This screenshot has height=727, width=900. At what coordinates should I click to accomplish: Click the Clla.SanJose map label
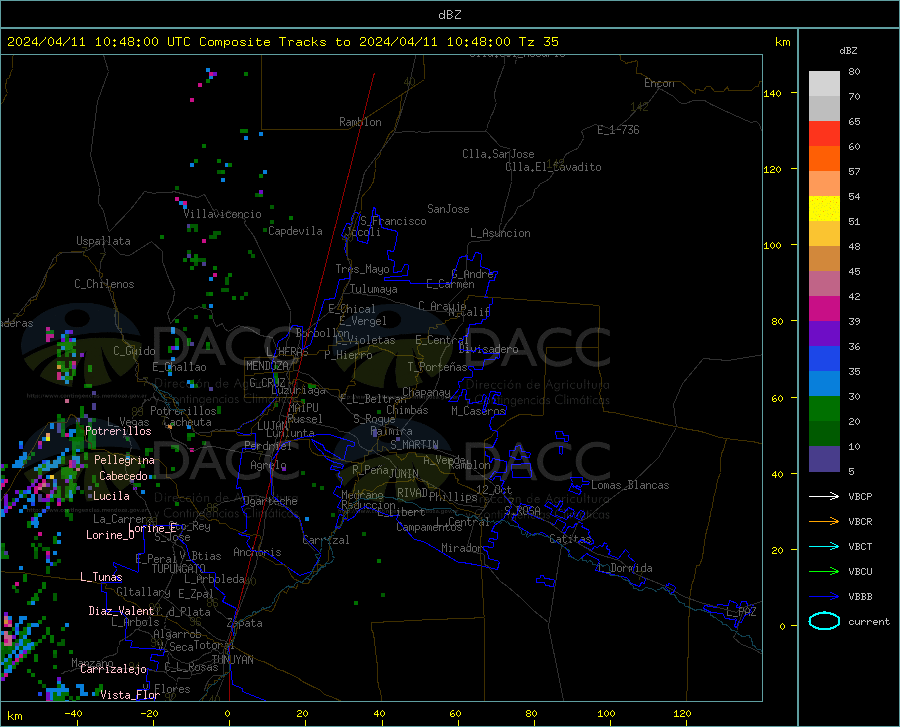click(x=498, y=154)
